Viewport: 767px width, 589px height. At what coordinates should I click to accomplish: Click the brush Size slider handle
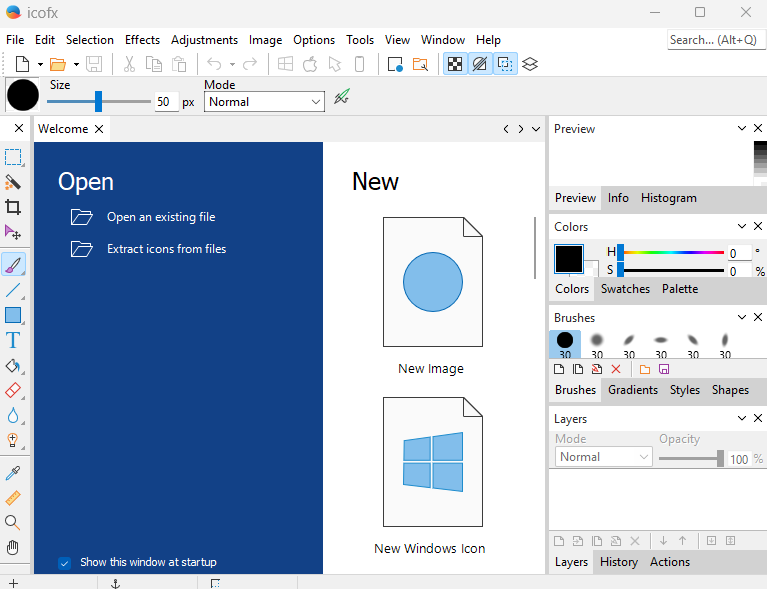point(98,101)
